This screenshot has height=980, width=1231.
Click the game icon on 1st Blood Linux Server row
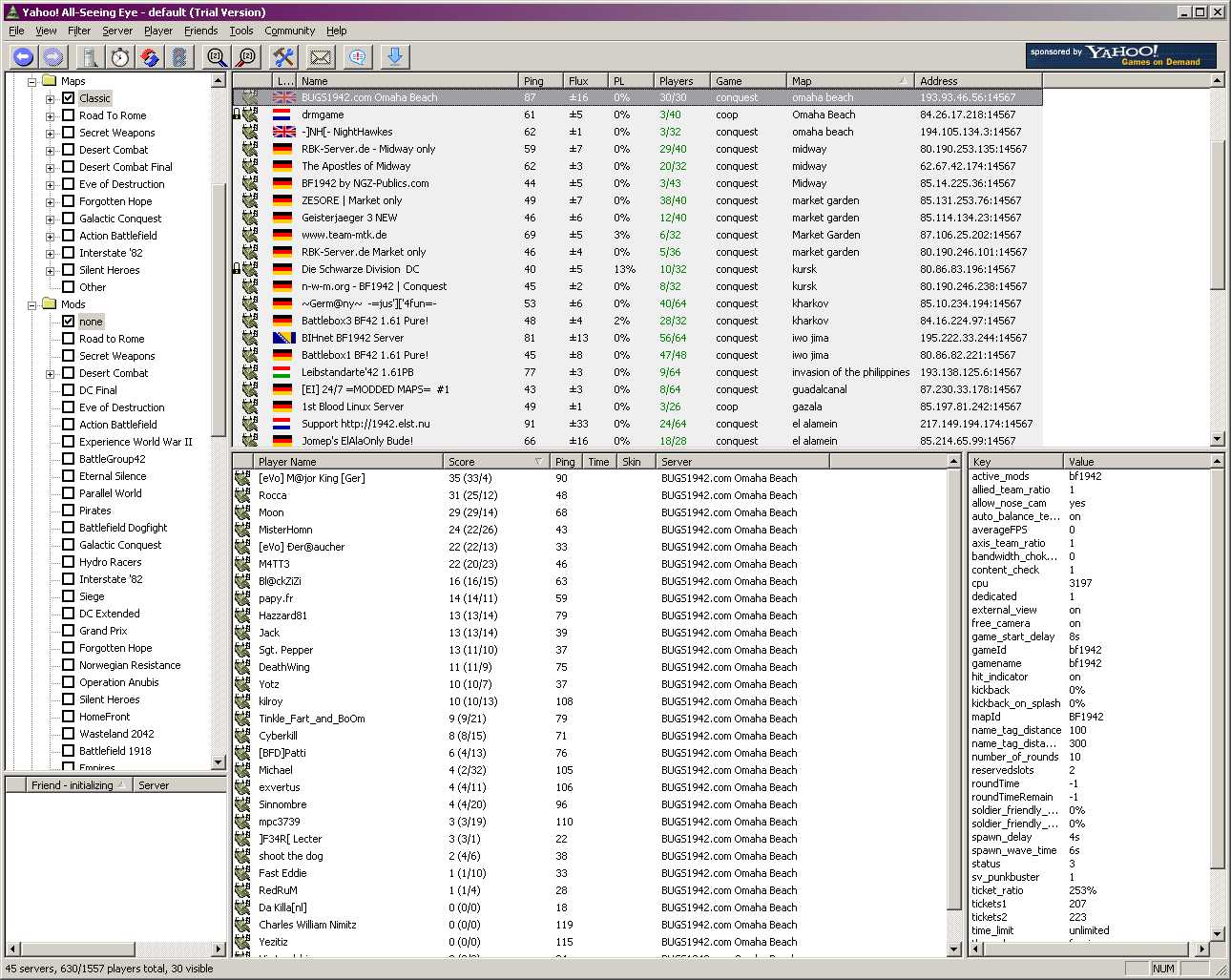click(x=250, y=407)
